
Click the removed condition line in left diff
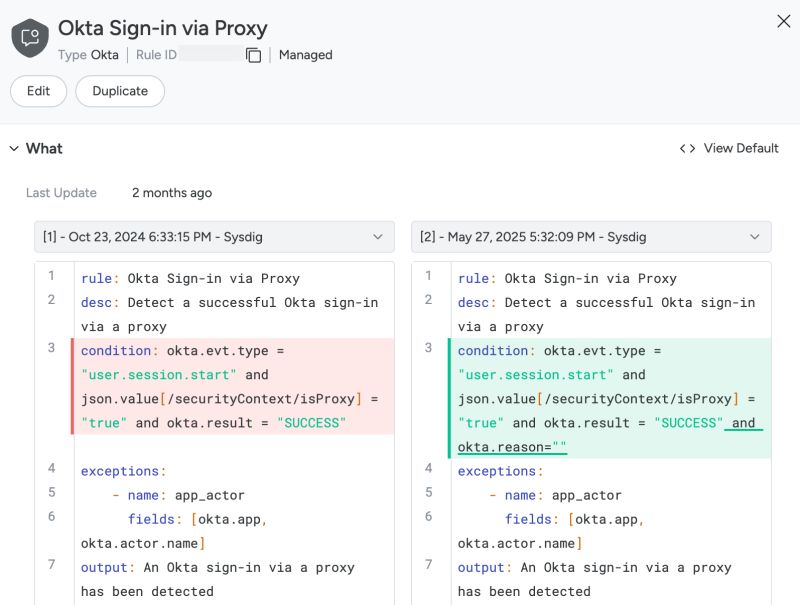234,387
